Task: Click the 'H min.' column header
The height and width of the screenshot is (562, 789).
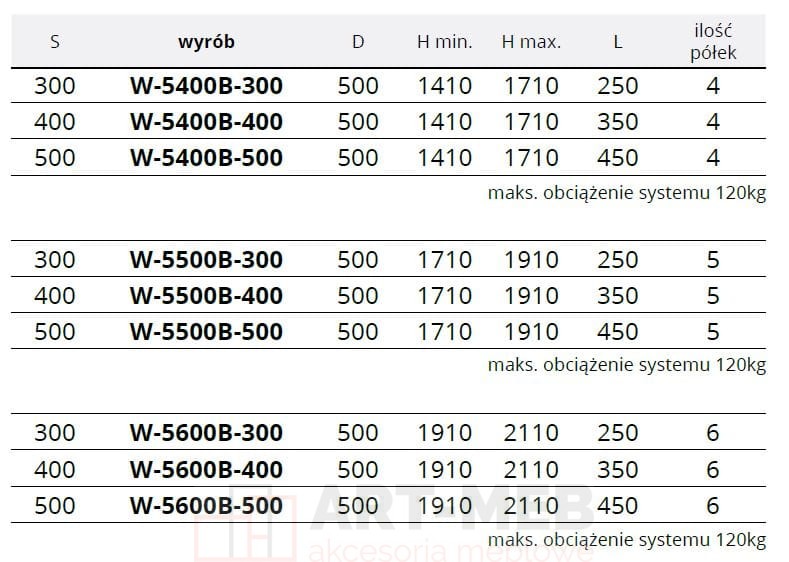Action: coord(444,42)
